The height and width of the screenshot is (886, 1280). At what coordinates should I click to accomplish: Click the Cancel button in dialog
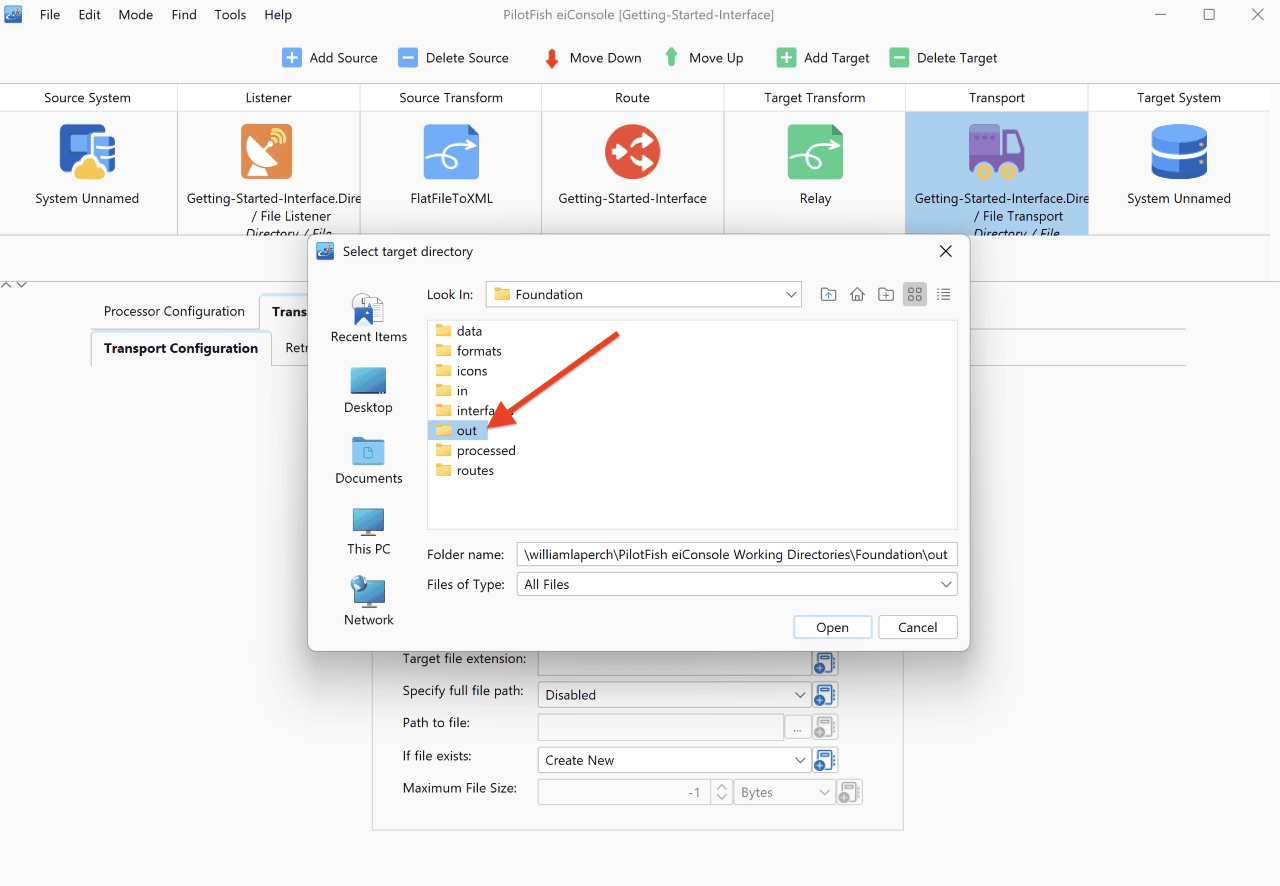click(x=917, y=627)
